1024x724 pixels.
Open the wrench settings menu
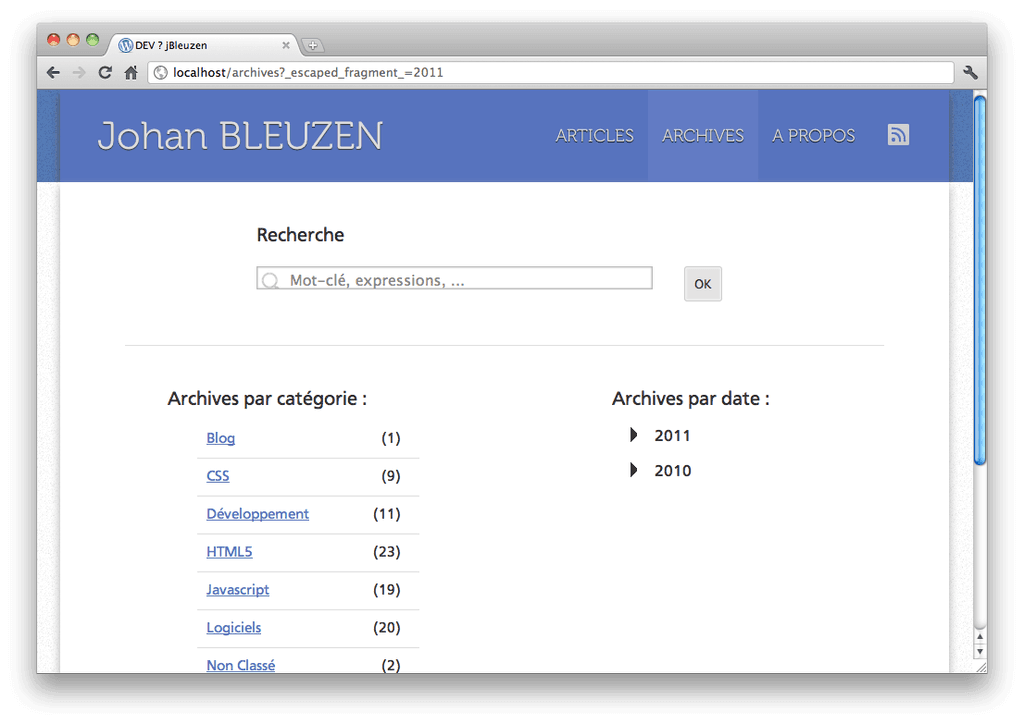point(970,72)
